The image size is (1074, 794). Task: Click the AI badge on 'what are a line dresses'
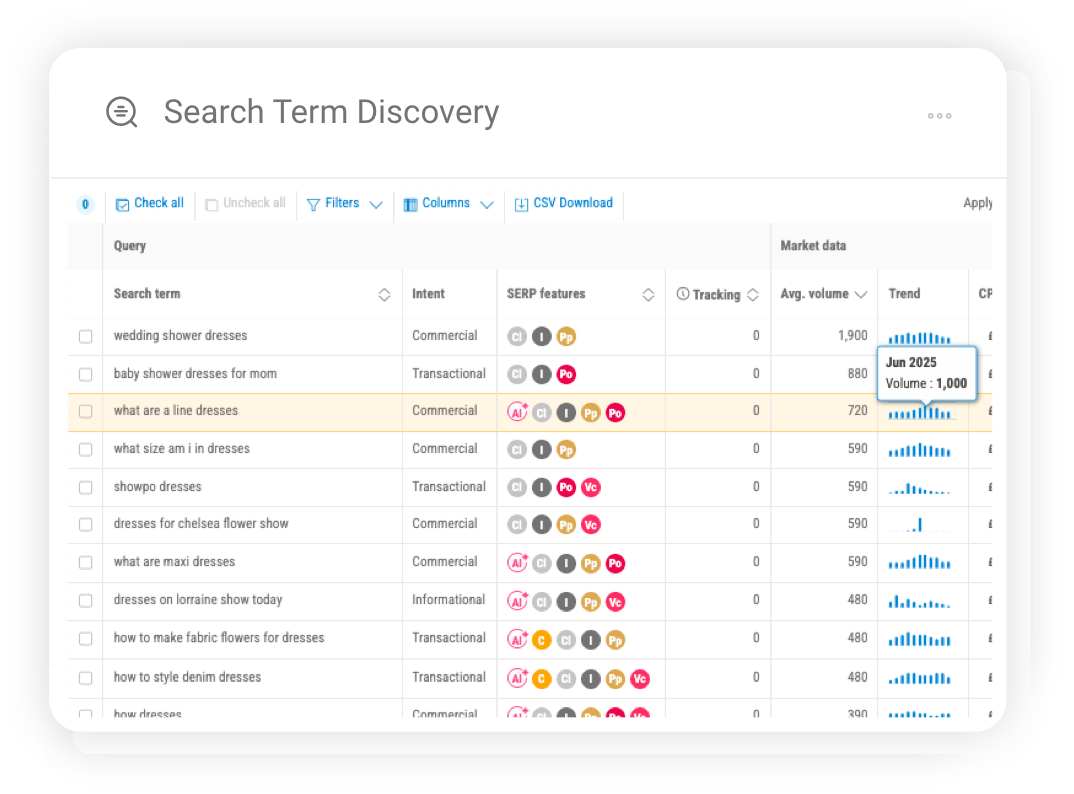(x=516, y=411)
